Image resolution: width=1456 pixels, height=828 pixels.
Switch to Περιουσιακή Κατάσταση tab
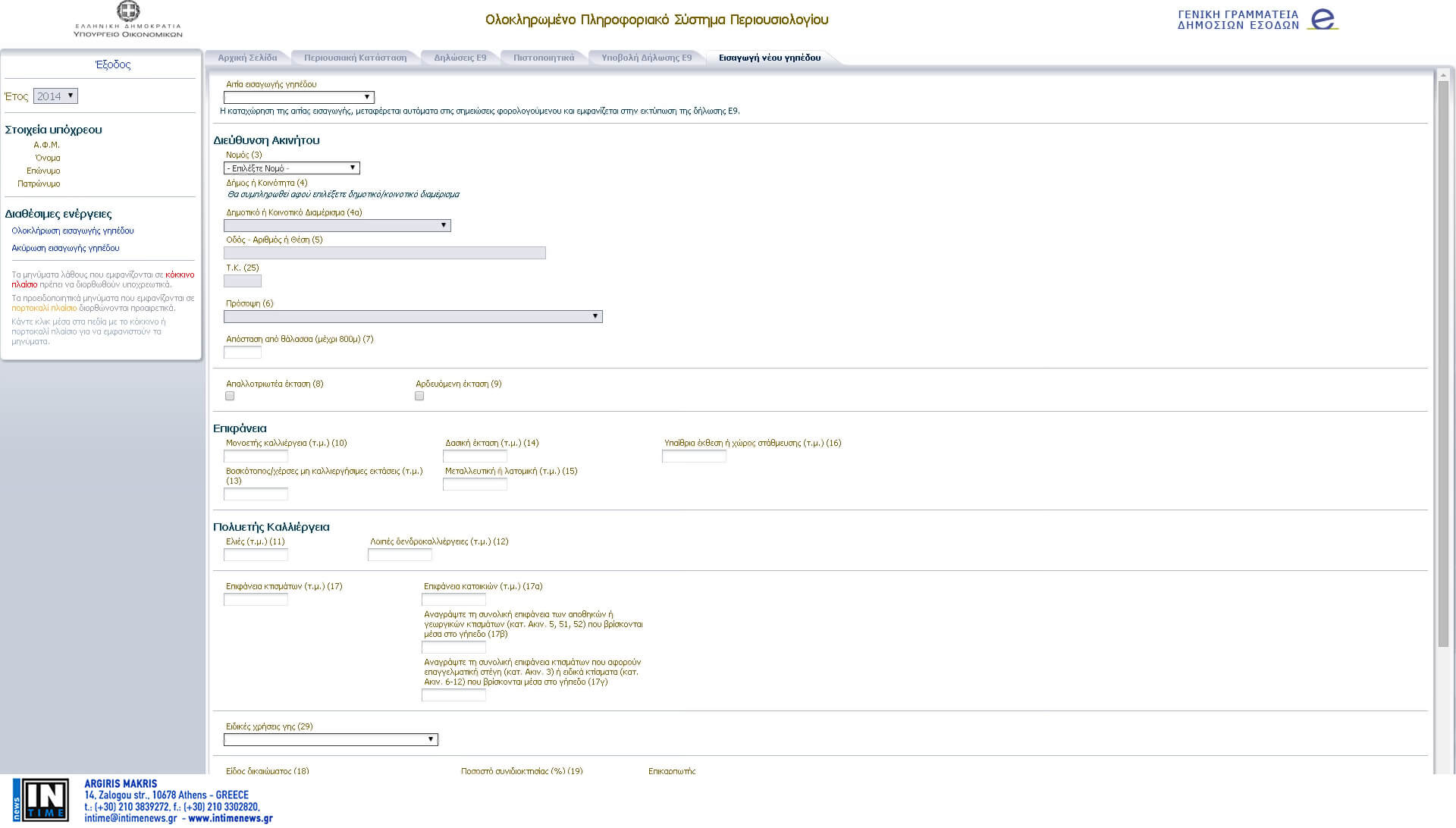[355, 58]
